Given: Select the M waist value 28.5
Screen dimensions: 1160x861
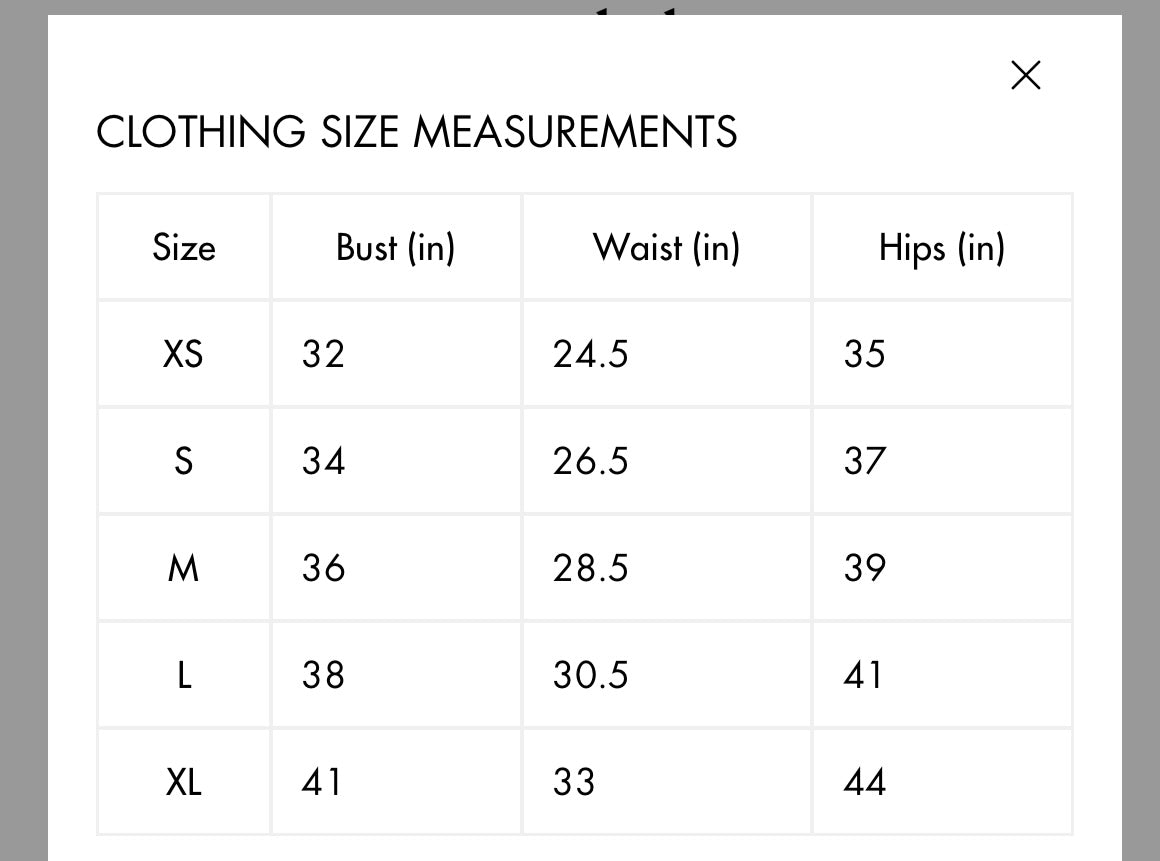Looking at the screenshot, I should pos(590,568).
